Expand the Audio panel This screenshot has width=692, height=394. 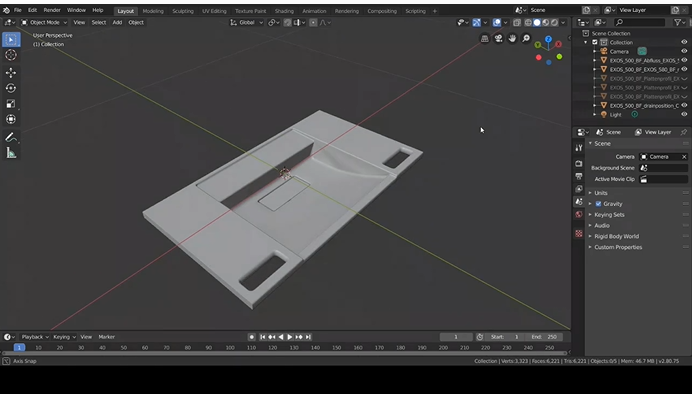[602, 225]
